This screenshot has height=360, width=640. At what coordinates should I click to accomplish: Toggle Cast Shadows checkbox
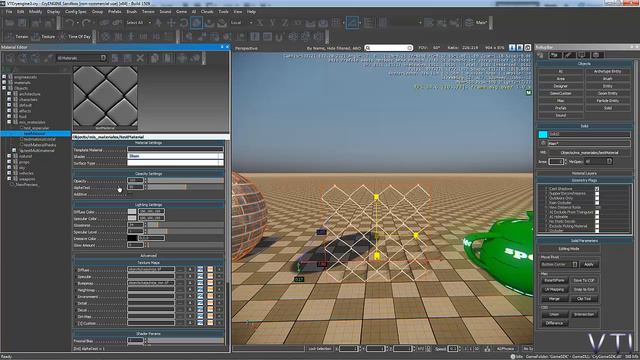click(x=597, y=189)
